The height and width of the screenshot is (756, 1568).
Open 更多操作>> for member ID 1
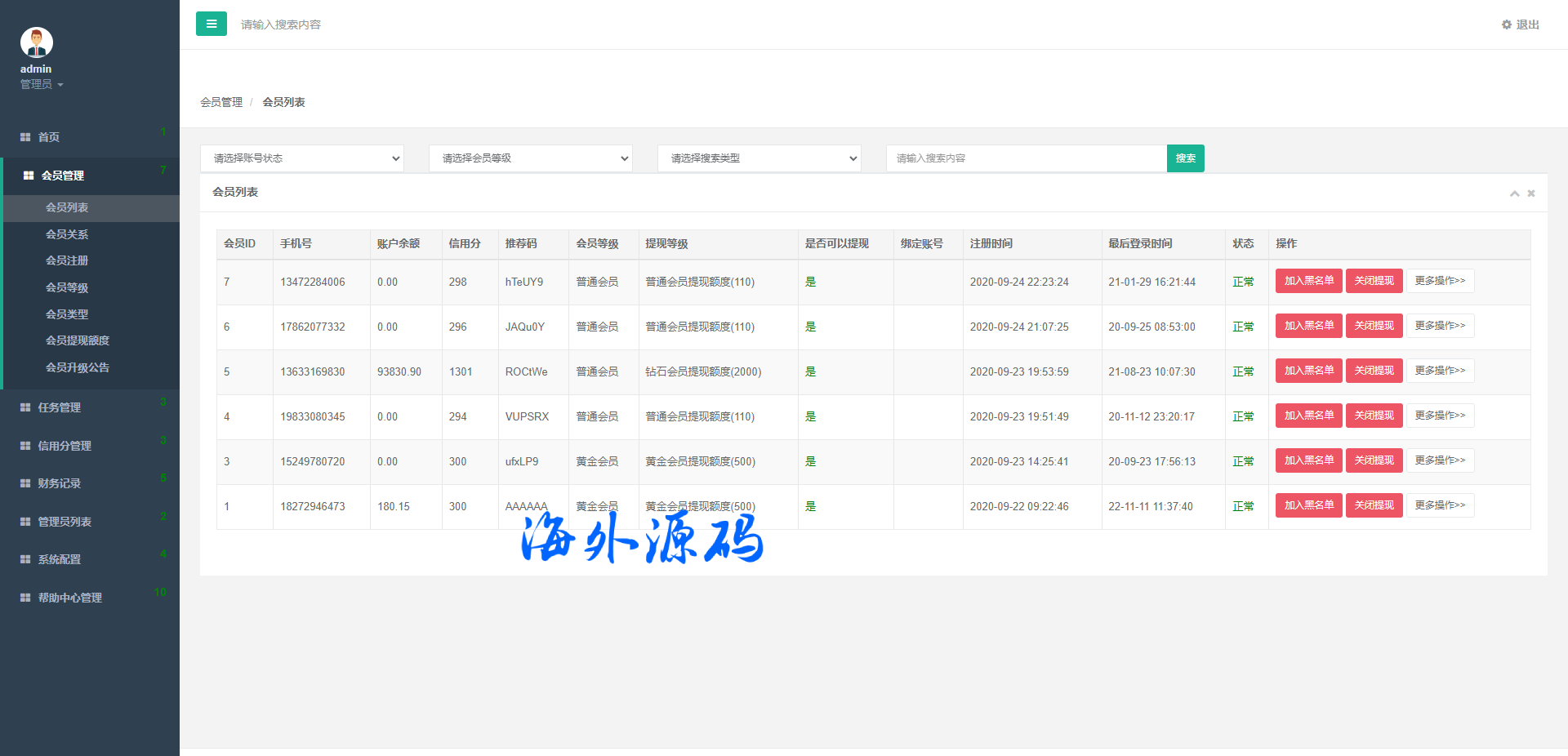pos(1440,505)
